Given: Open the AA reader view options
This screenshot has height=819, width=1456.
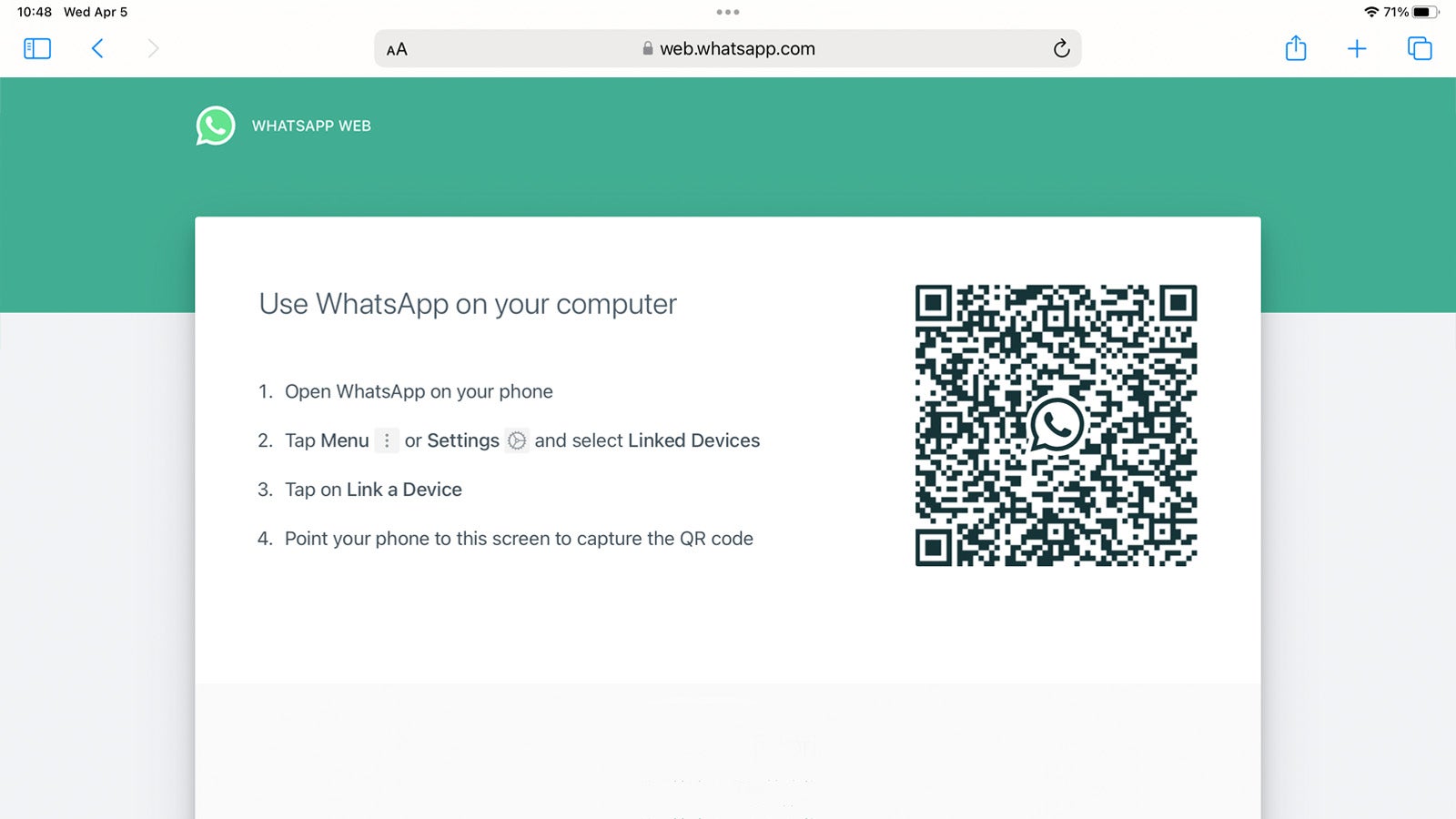Looking at the screenshot, I should coord(397,49).
